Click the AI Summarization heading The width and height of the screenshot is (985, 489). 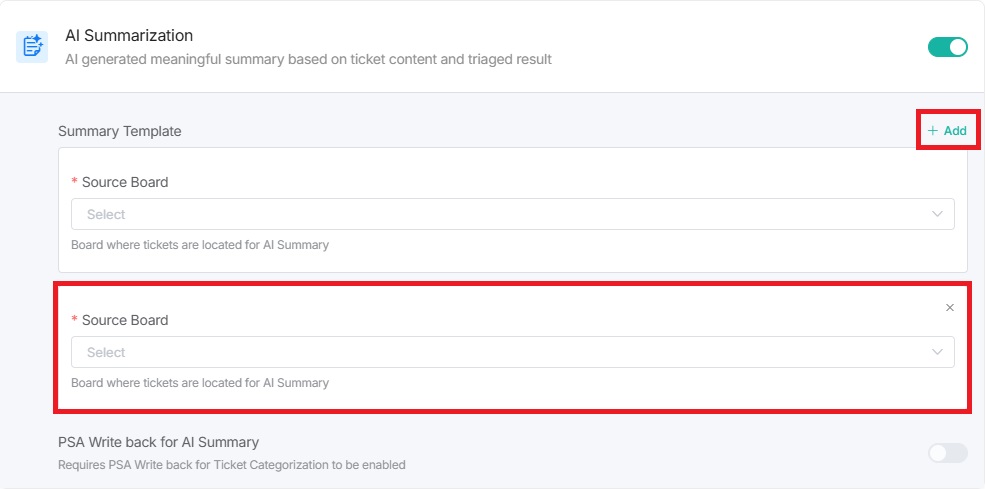click(129, 36)
